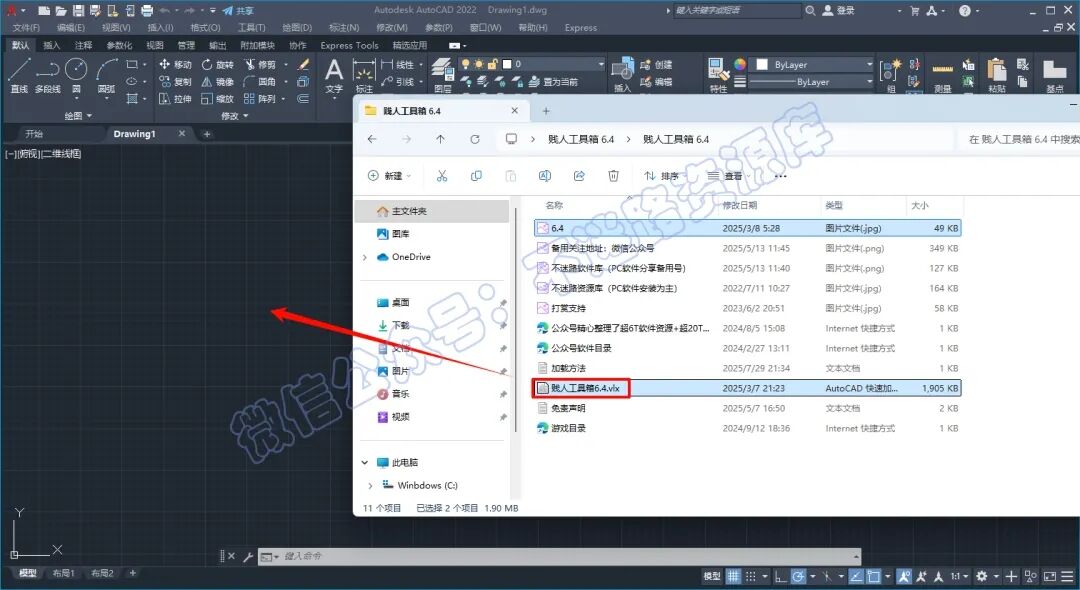
Task: Select the Dimension (标注) tool
Action: 364,74
